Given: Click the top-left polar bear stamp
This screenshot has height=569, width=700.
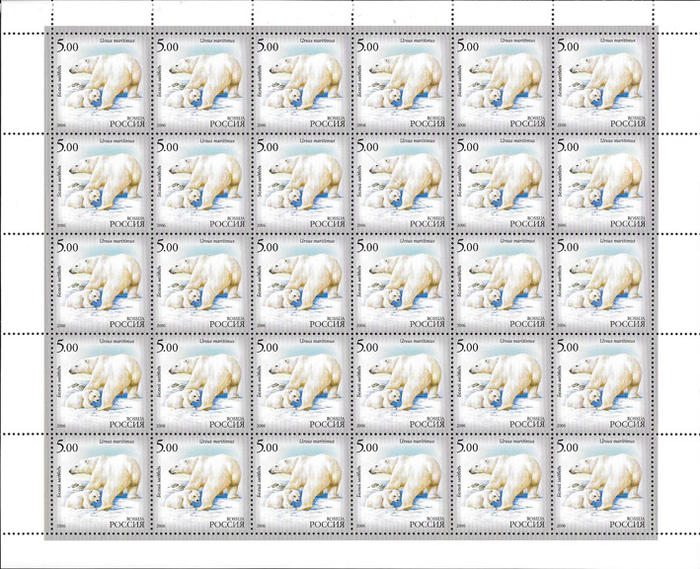Looking at the screenshot, I should point(95,81).
